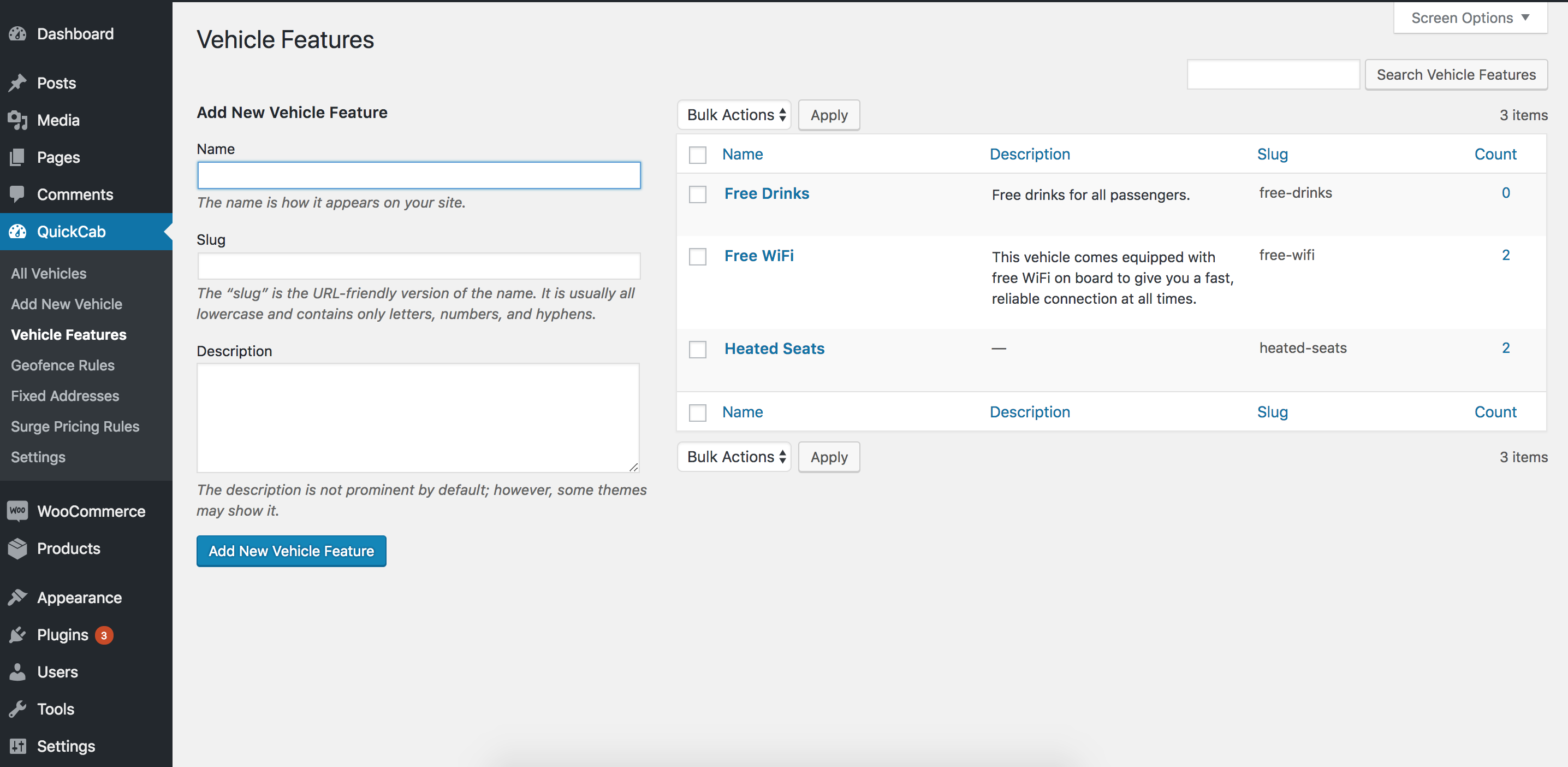1568x767 pixels.
Task: Select the QuickCab plugin icon
Action: tap(17, 232)
